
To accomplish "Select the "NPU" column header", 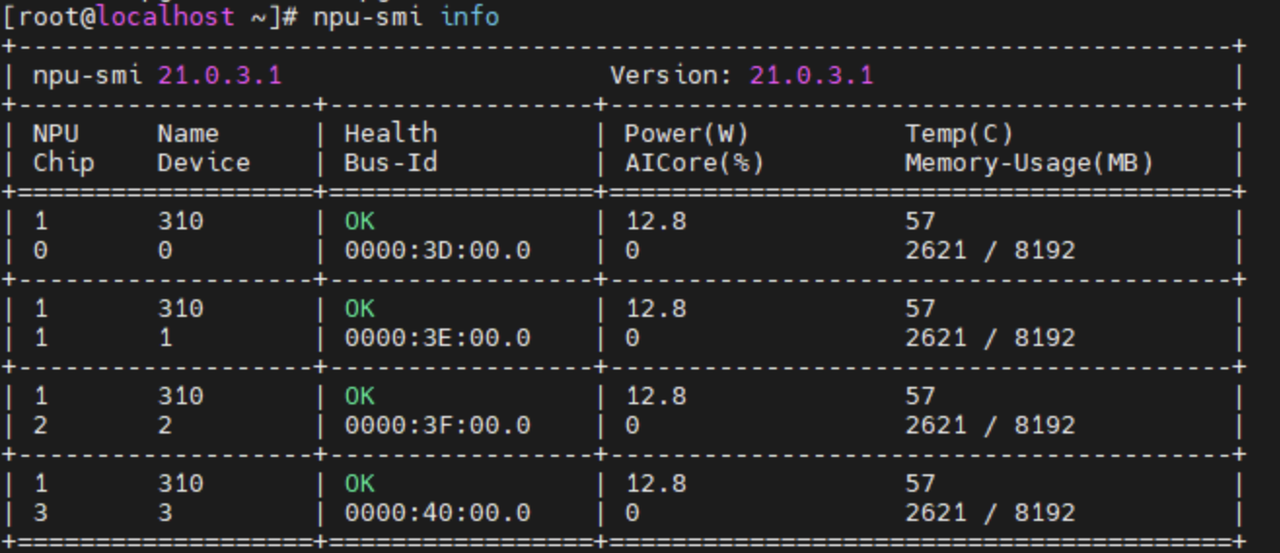I will [x=55, y=134].
